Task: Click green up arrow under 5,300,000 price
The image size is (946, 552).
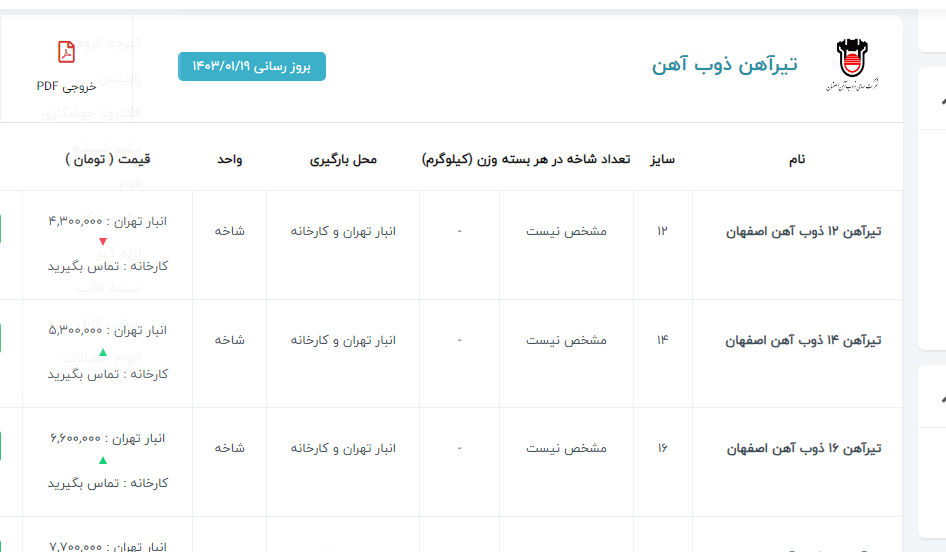Action: tap(102, 351)
